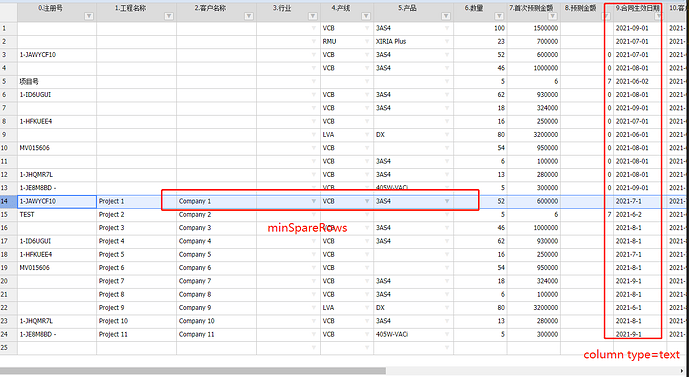
Task: Expand the XIRIA Plus product dropdown in row 2
Action: (x=447, y=41)
